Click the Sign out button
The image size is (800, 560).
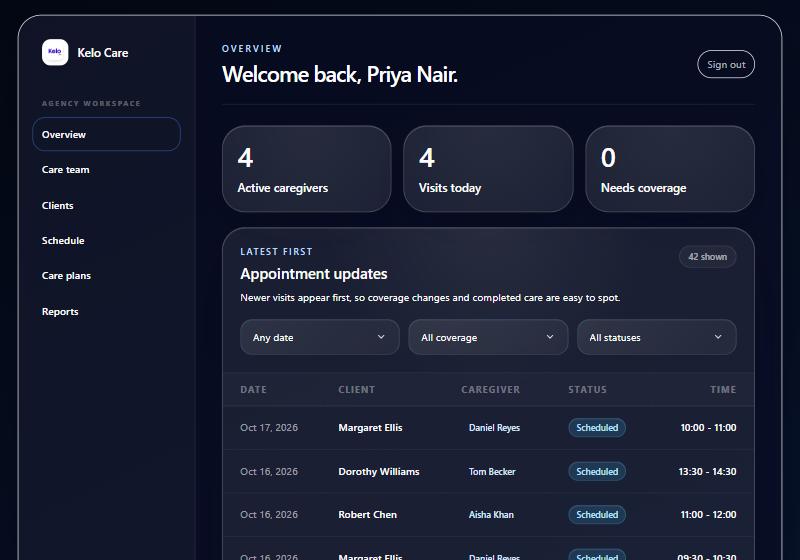pos(726,64)
